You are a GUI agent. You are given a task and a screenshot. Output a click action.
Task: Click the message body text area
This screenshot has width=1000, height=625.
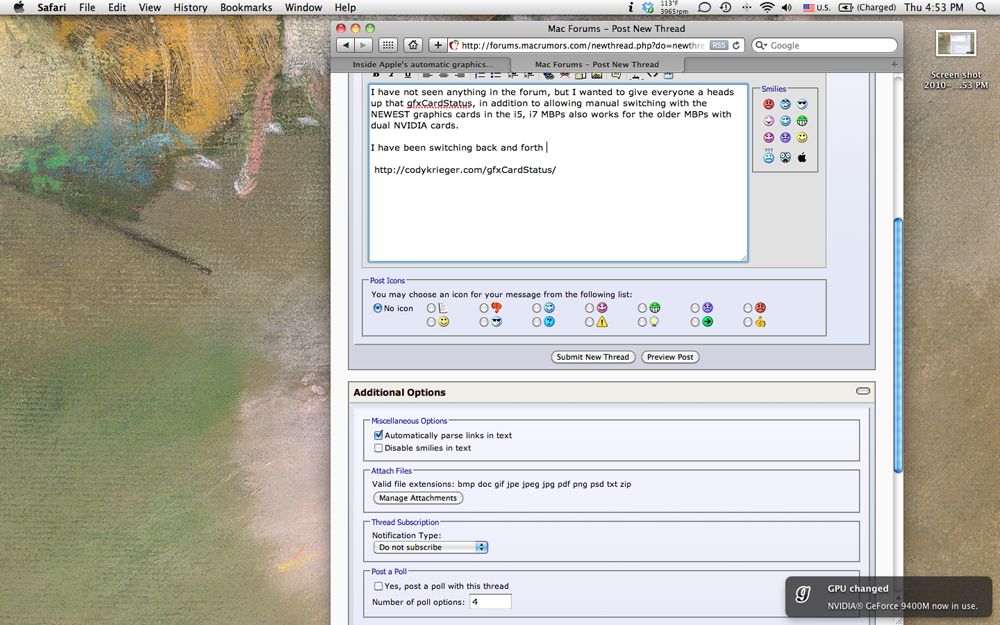pyautogui.click(x=558, y=173)
